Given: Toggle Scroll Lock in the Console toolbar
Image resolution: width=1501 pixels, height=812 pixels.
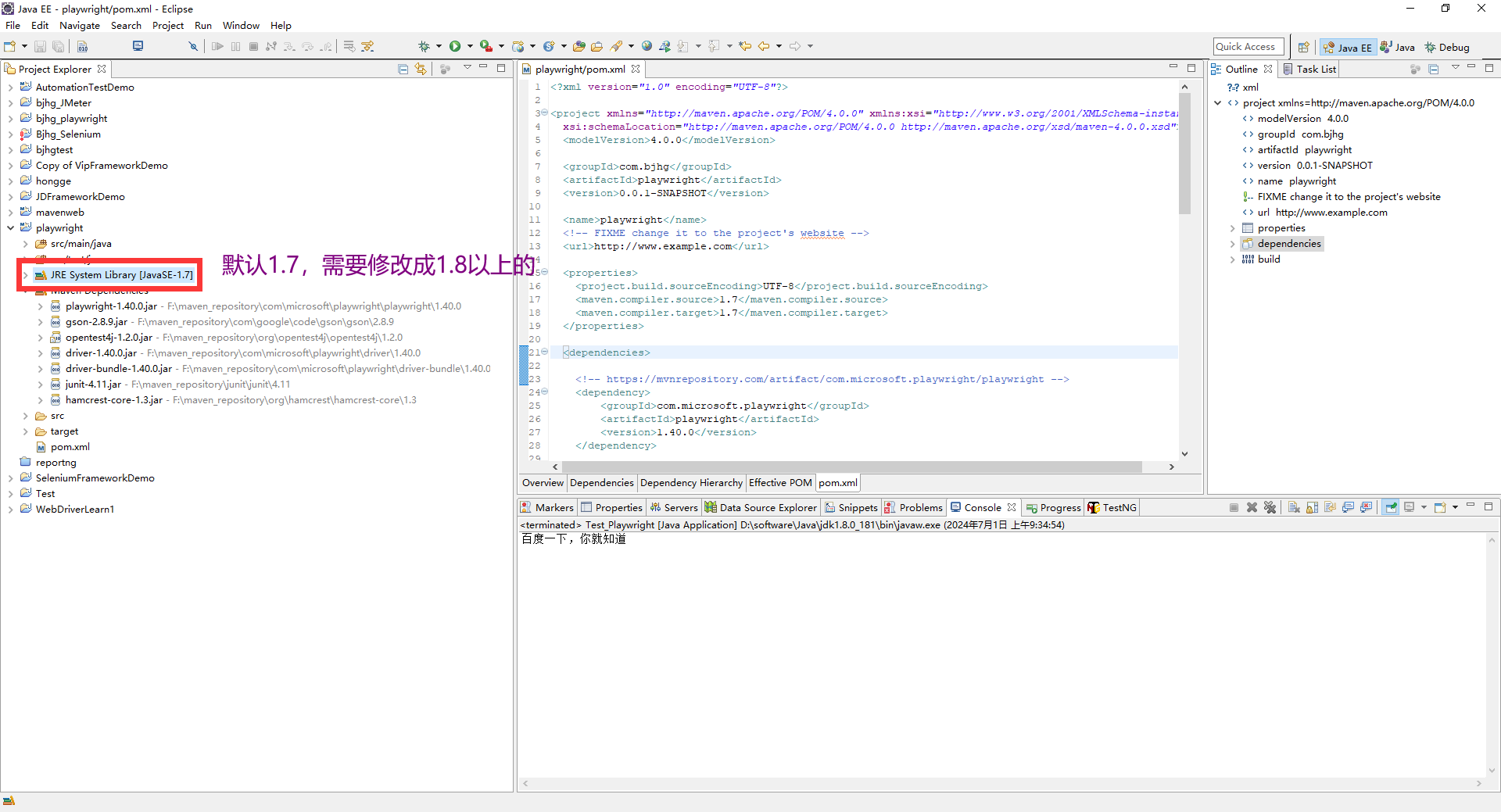Looking at the screenshot, I should [x=1313, y=507].
